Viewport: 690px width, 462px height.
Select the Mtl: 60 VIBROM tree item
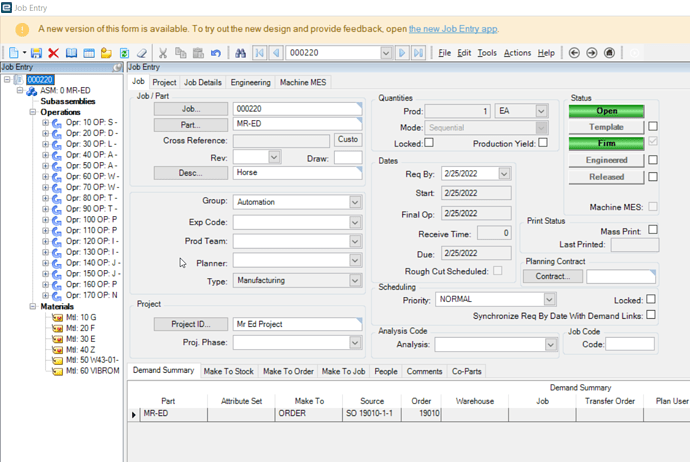click(x=92, y=371)
